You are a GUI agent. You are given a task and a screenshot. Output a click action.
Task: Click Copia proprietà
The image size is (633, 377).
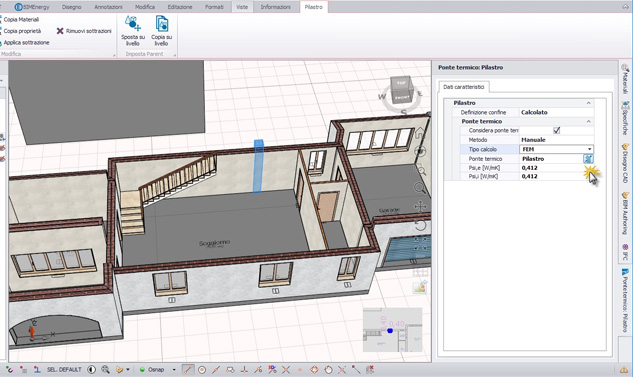(22, 31)
